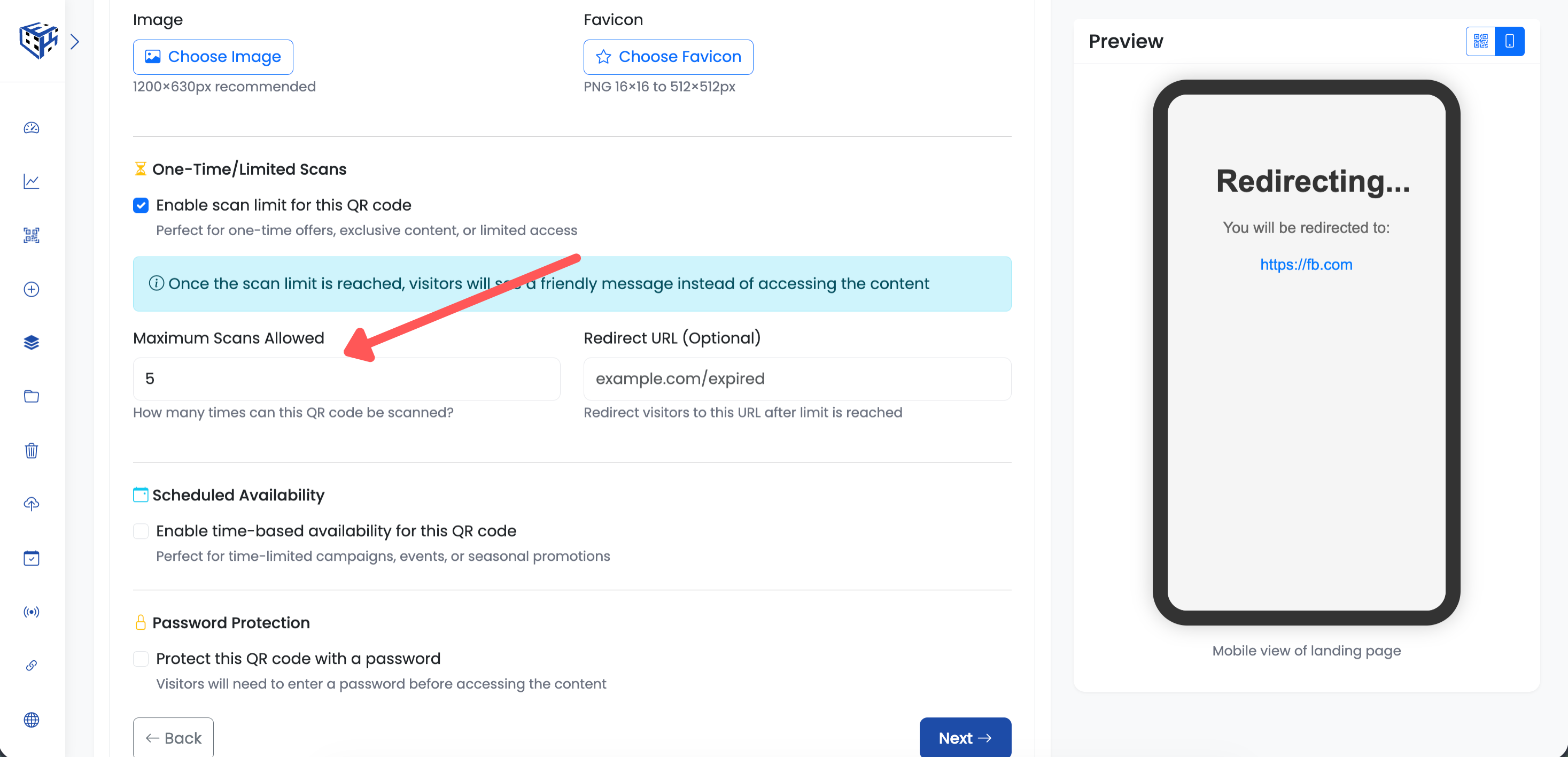Click the Redirect URL optional field

[x=797, y=379]
